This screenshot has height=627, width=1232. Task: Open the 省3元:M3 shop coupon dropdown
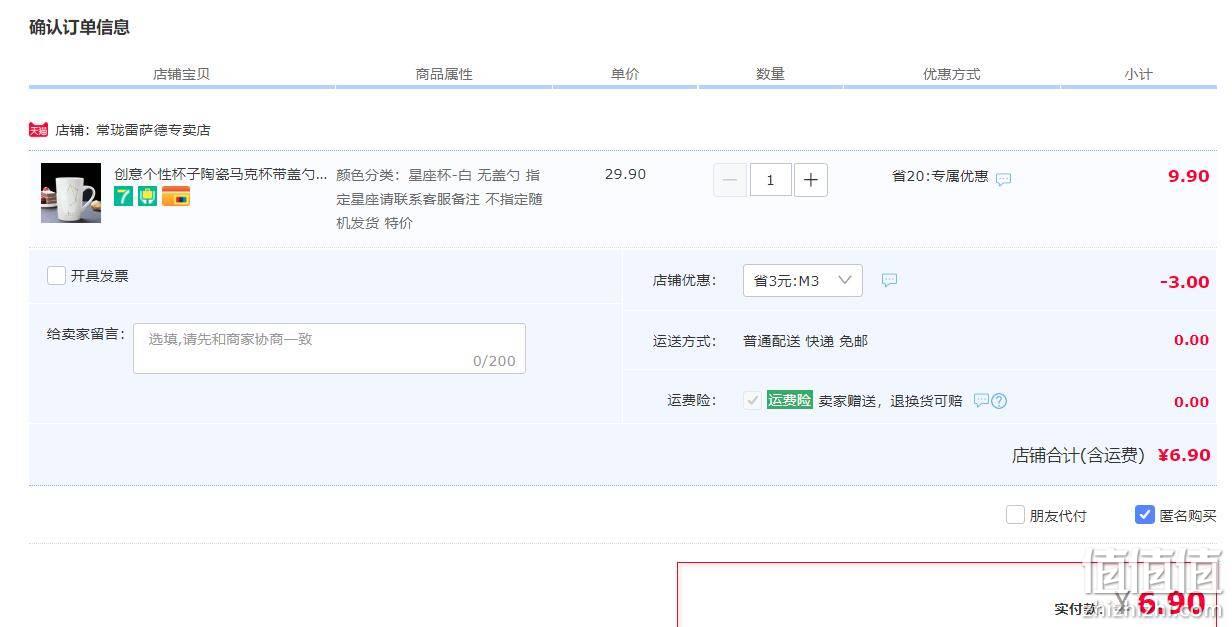802,280
